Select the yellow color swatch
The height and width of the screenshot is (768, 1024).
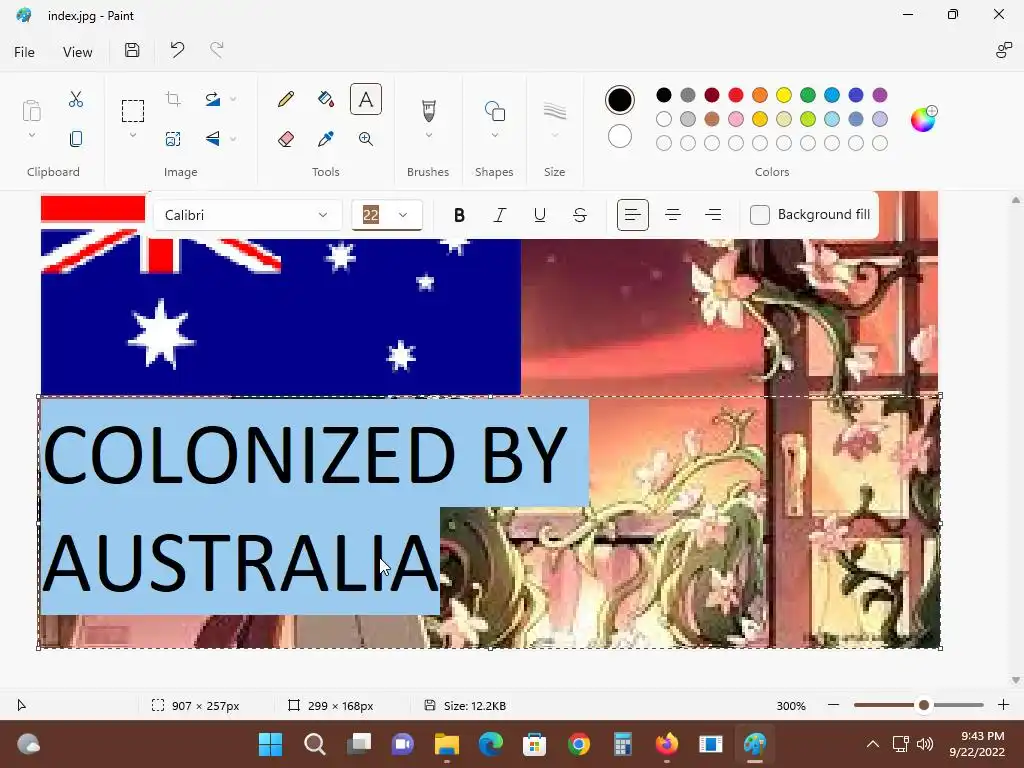click(x=784, y=95)
